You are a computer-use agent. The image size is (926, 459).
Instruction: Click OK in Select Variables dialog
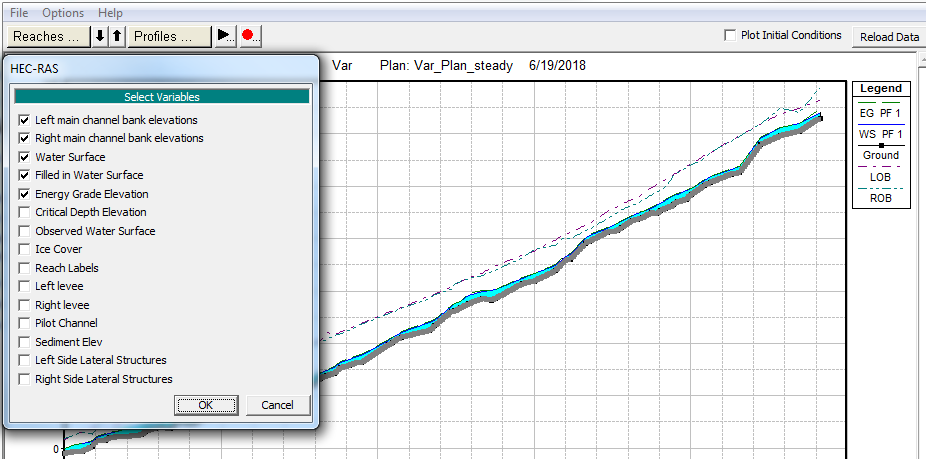(206, 405)
